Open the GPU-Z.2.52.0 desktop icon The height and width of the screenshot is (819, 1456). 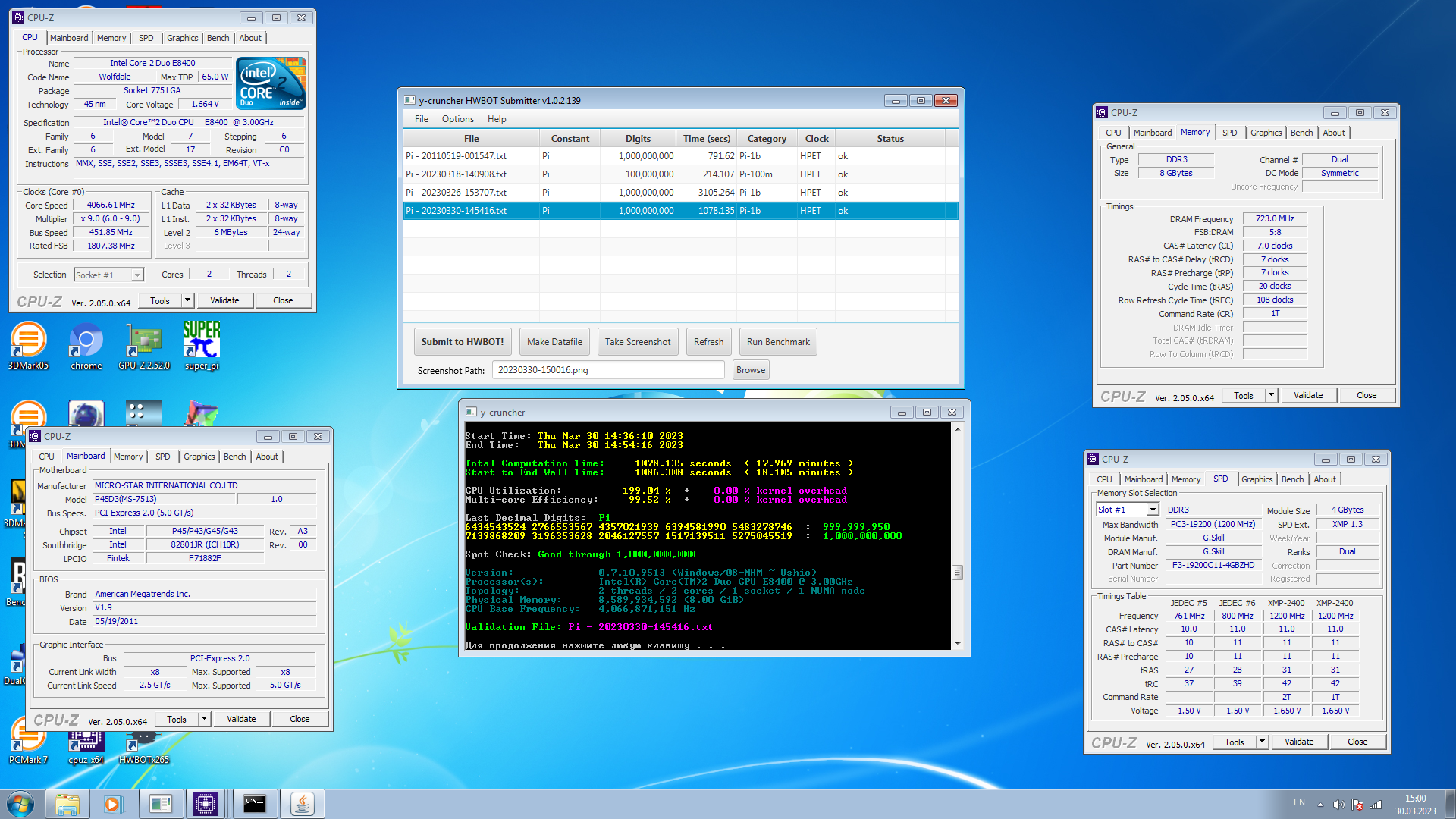click(144, 346)
